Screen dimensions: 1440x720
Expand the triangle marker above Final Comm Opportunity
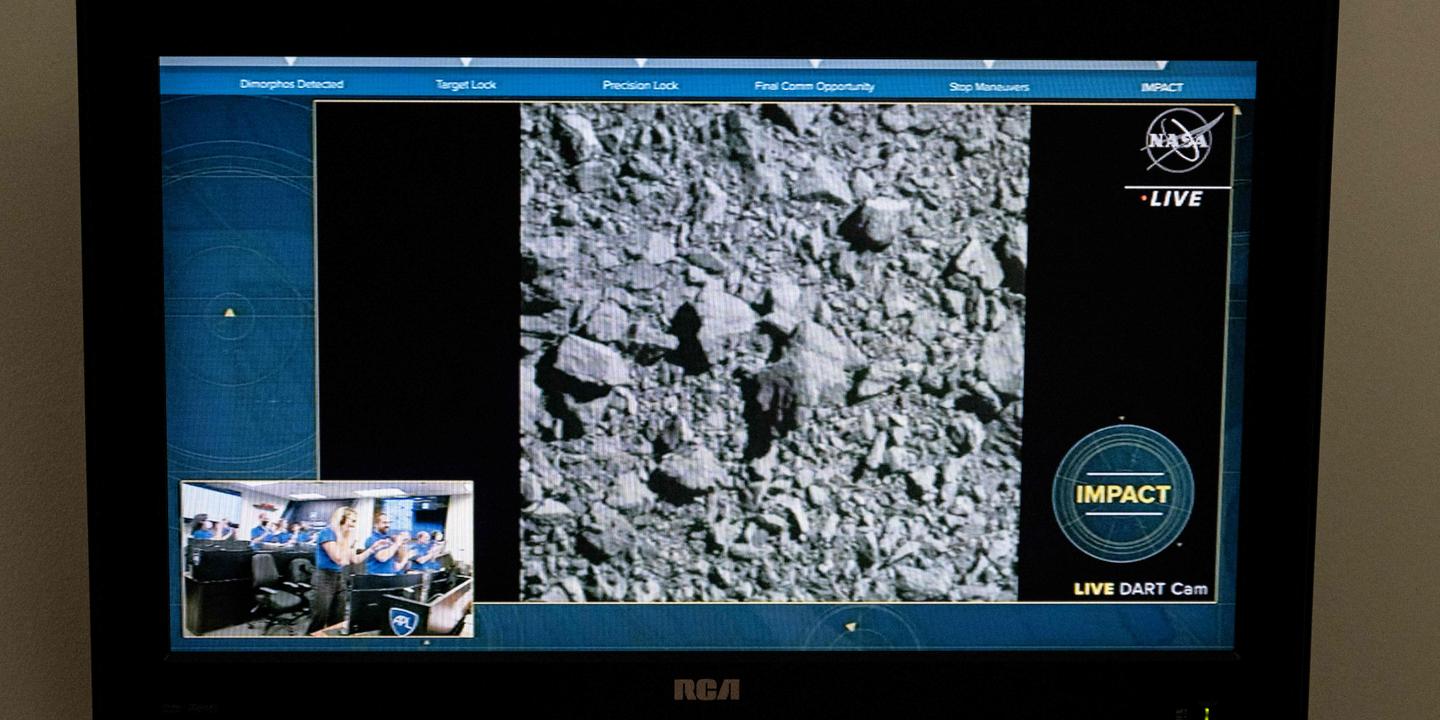[x=815, y=65]
